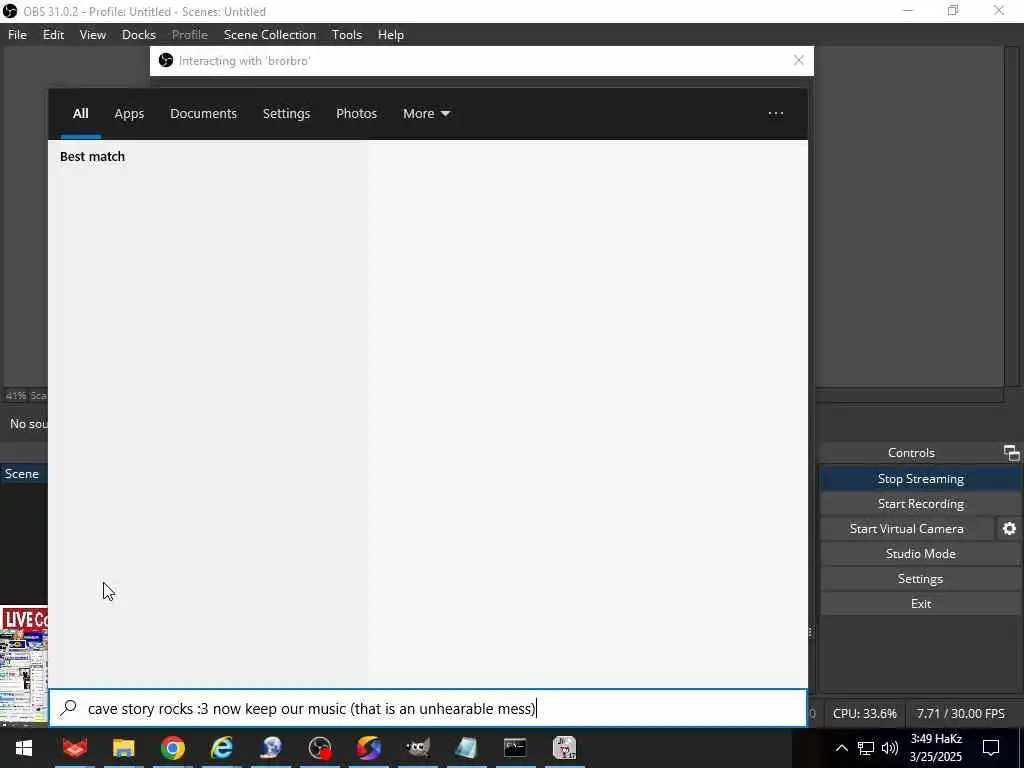Open the Edit menu
Viewport: 1024px width, 768px height.
53,35
